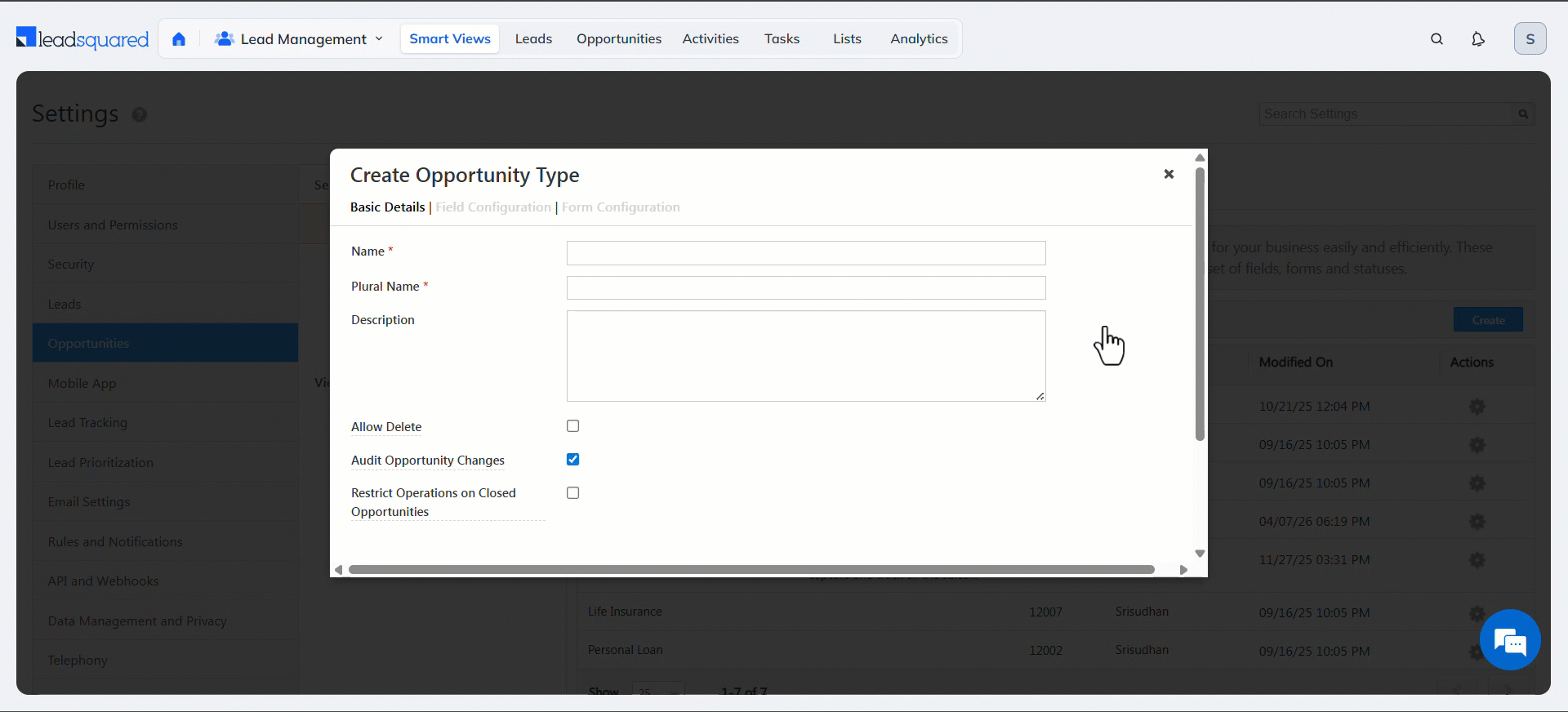
Task: Open the user profile avatar S
Action: (1530, 39)
